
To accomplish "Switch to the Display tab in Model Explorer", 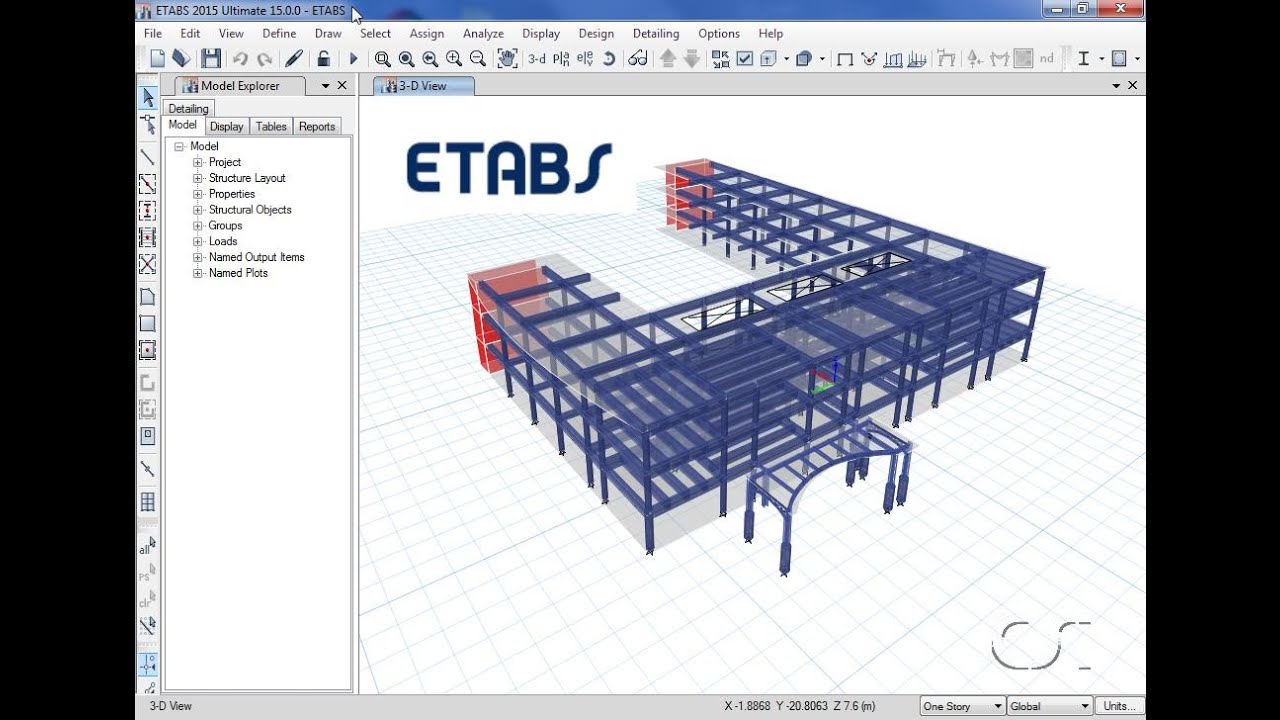I will (226, 126).
